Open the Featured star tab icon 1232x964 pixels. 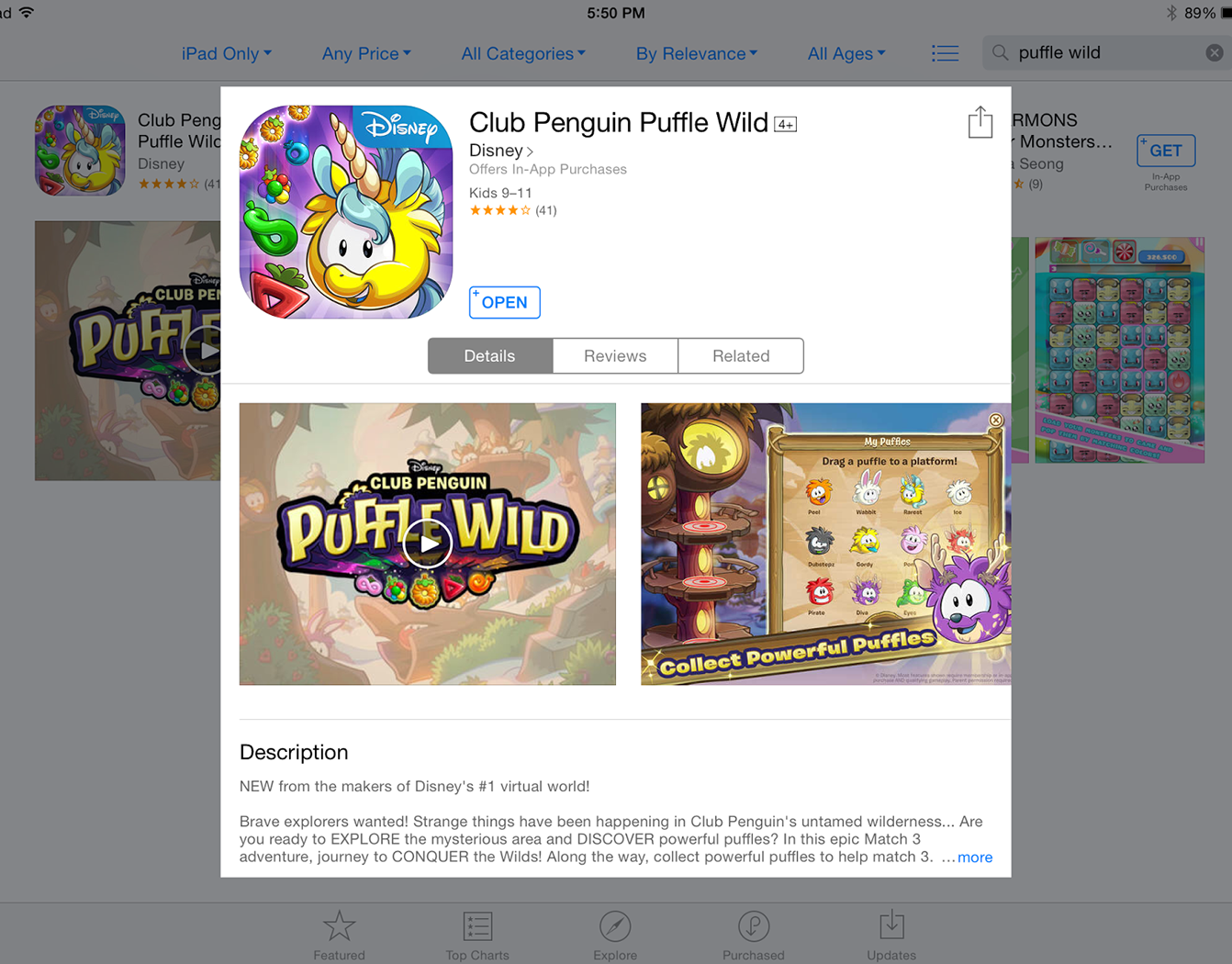click(x=339, y=925)
